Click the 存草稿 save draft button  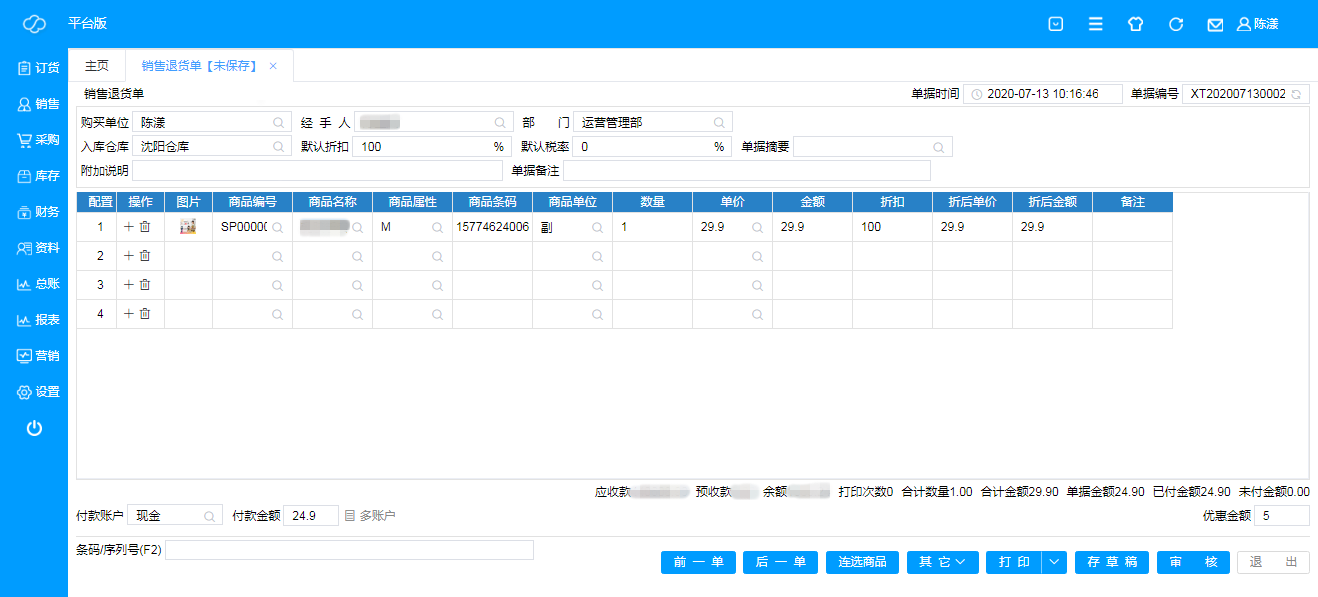click(1112, 562)
